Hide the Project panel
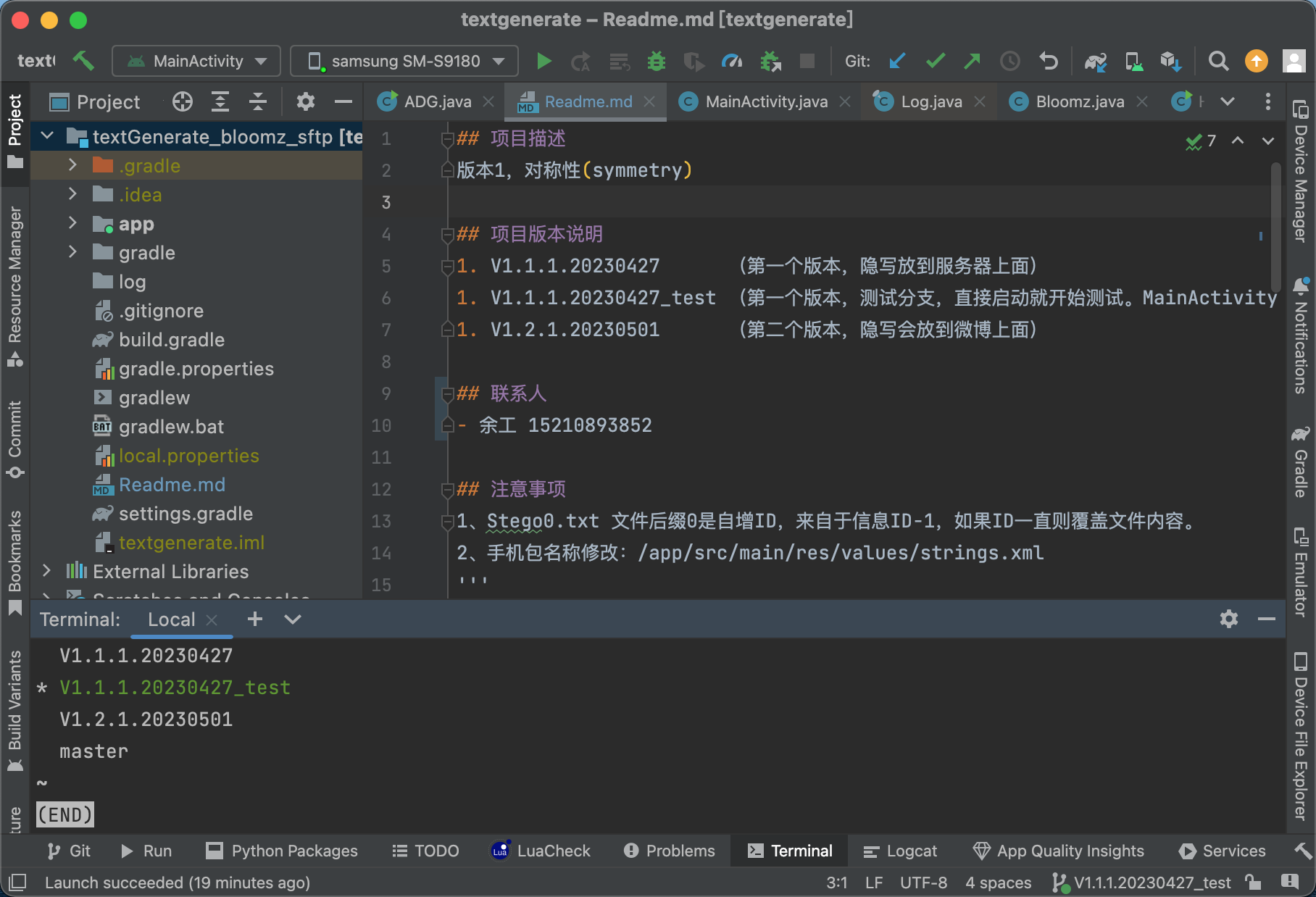 pyautogui.click(x=343, y=102)
